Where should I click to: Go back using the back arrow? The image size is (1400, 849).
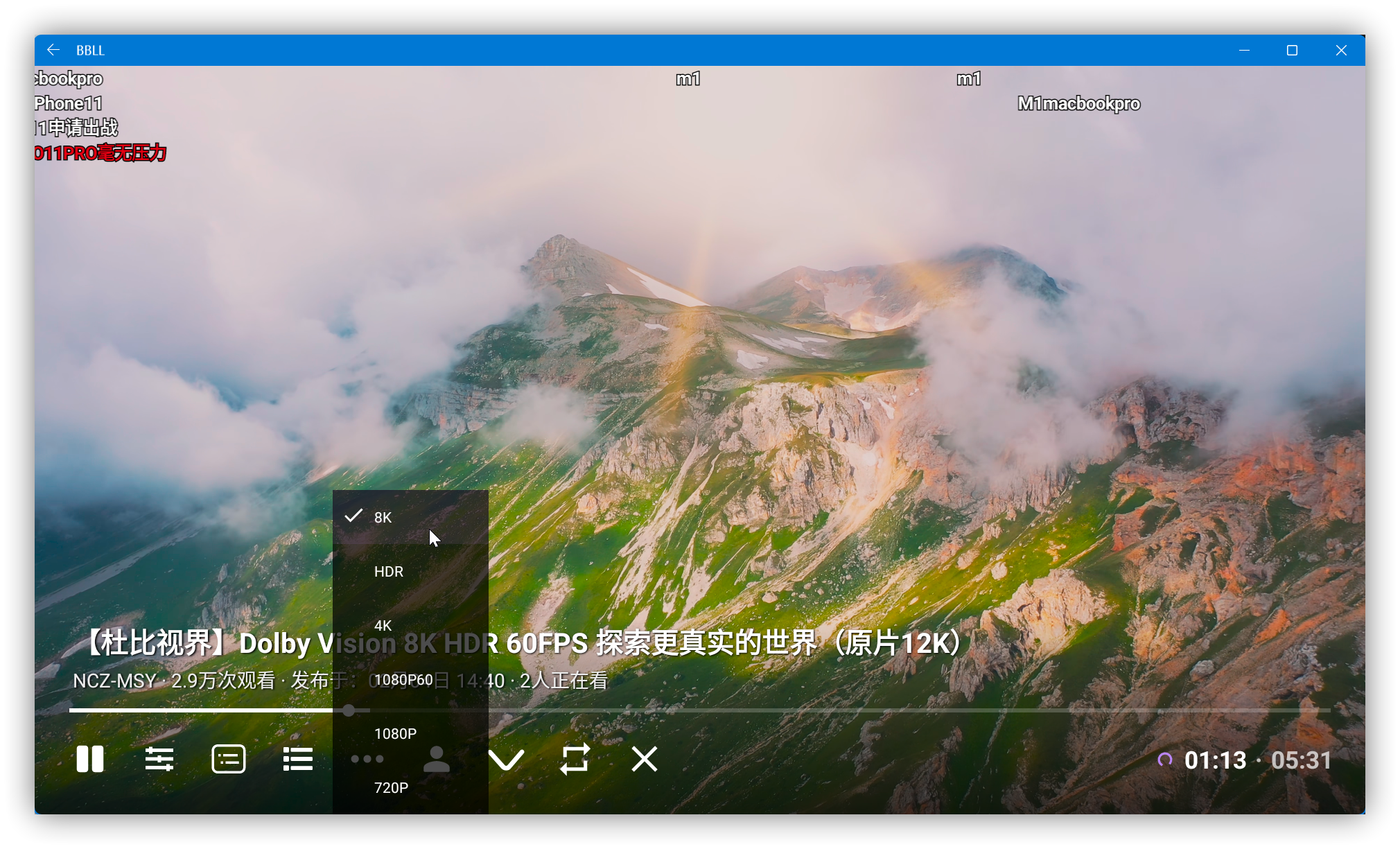point(53,49)
